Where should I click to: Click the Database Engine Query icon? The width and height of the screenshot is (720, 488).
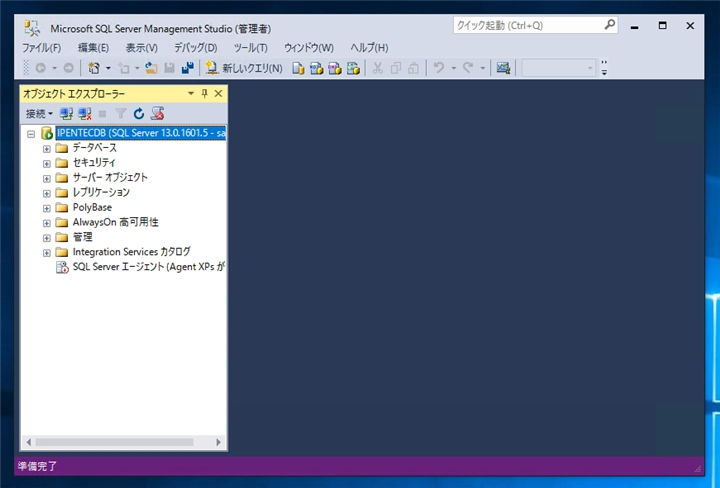point(298,69)
